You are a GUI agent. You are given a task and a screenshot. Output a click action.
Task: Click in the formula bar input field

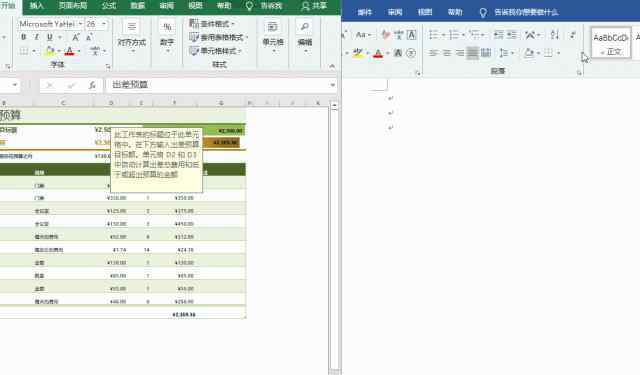(x=218, y=85)
